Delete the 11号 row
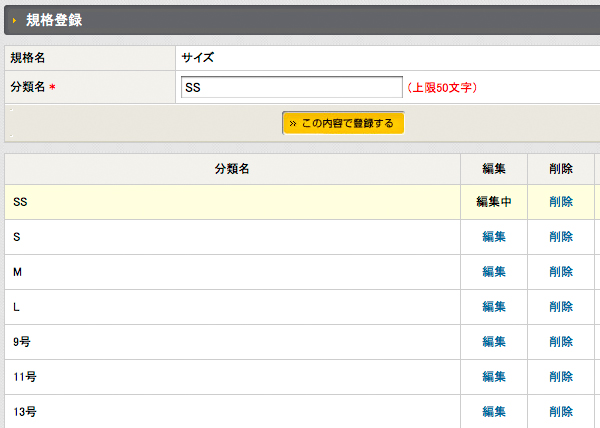 (x=561, y=377)
